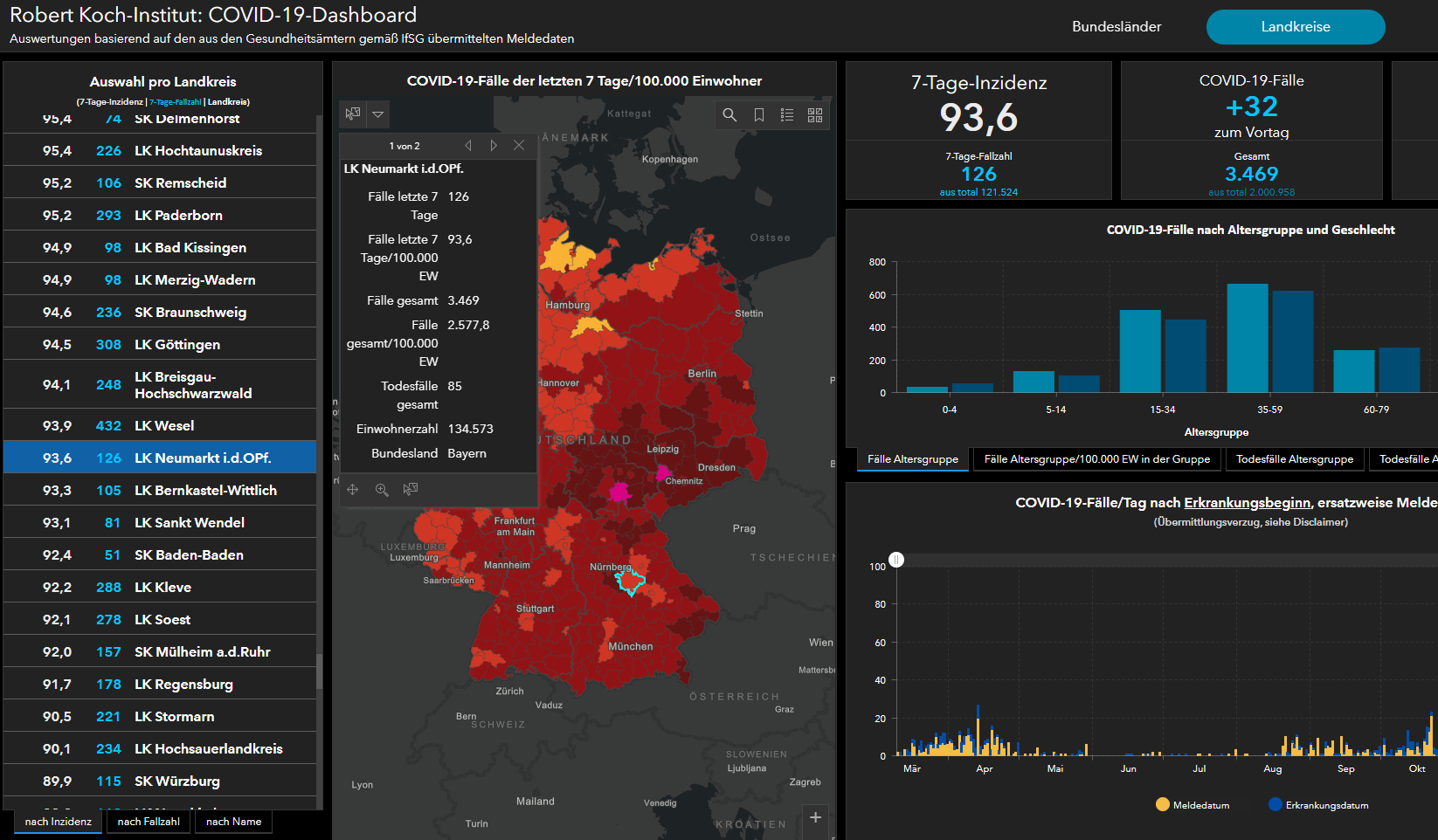Viewport: 1438px width, 840px height.
Task: Show the map legend list icon
Action: coord(787,114)
